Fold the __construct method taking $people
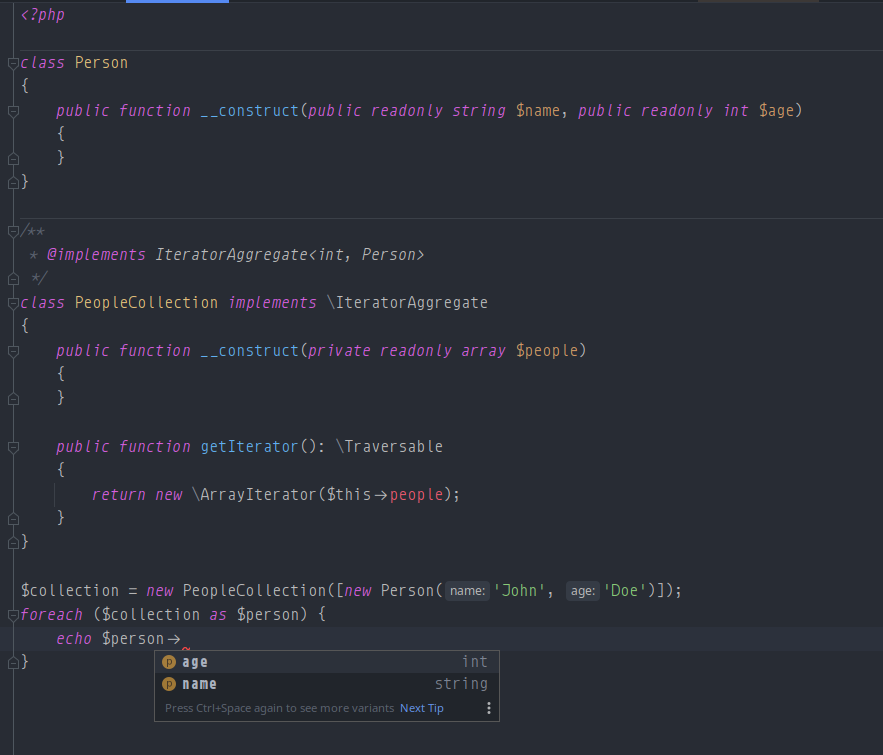This screenshot has height=755, width=883. [x=14, y=351]
